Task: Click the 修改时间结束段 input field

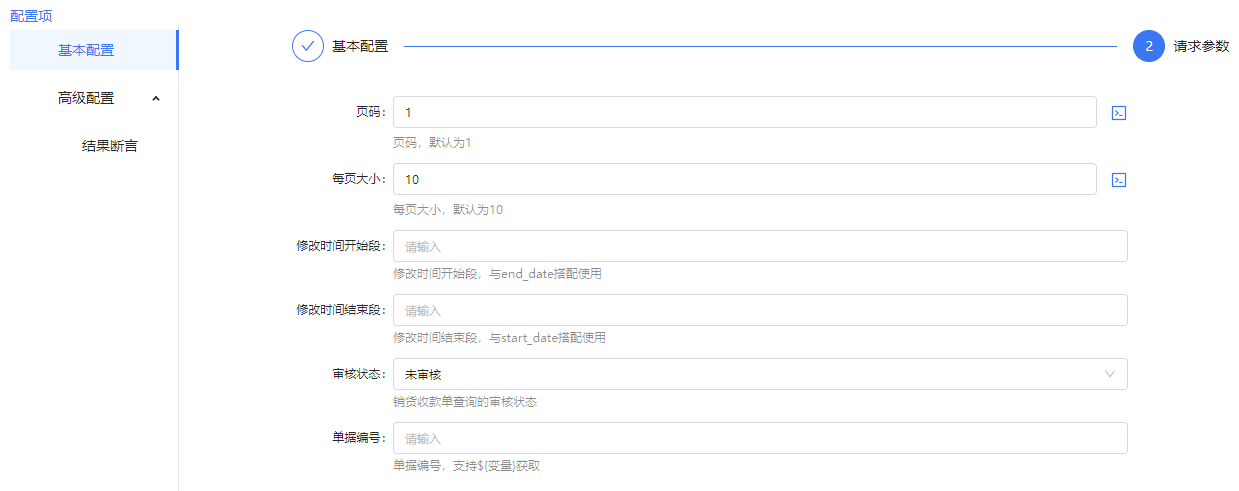Action: pos(760,310)
